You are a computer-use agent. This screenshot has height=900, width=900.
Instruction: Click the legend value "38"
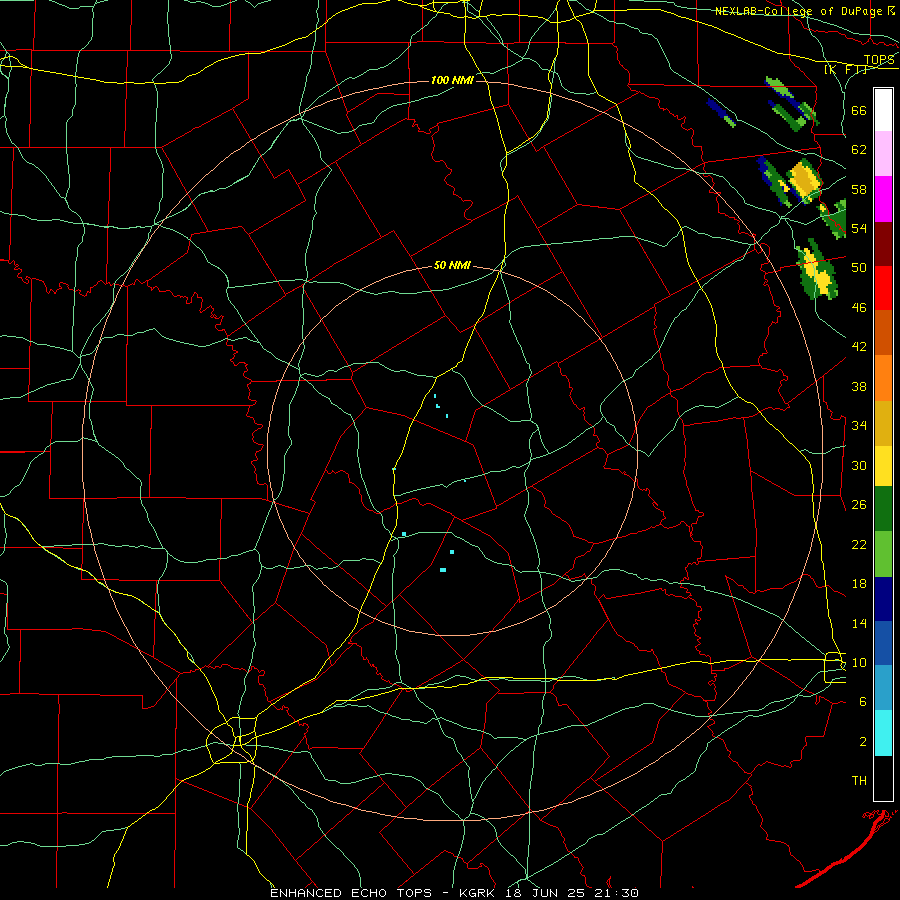pyautogui.click(x=859, y=386)
